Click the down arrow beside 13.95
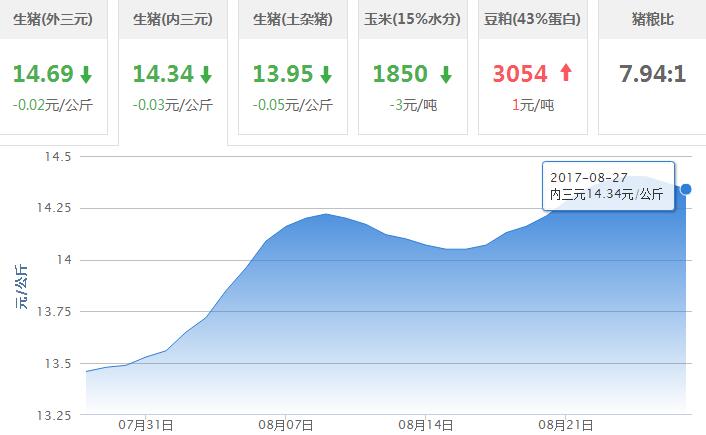The height and width of the screenshot is (435, 706). pyautogui.click(x=326, y=74)
